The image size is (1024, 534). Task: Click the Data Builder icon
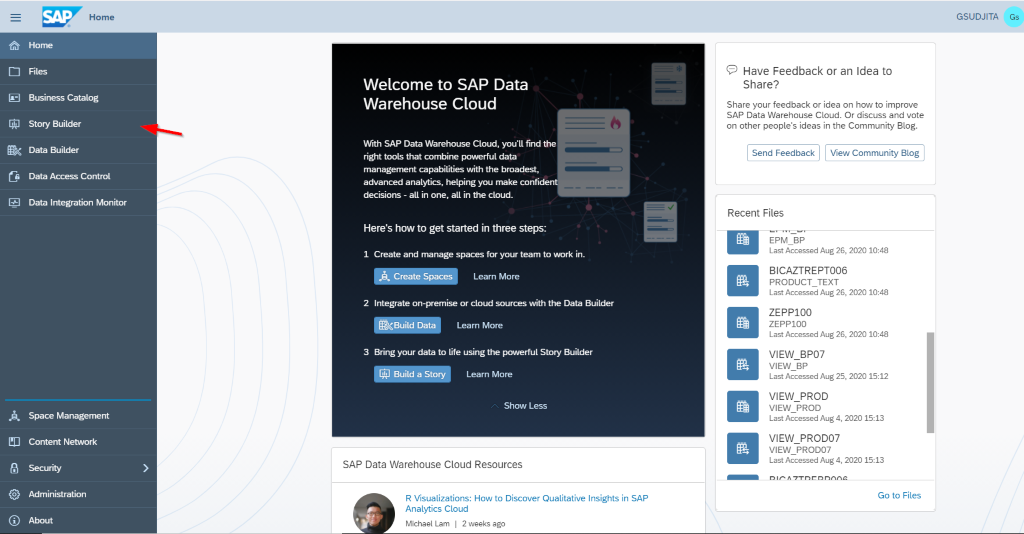(14, 150)
